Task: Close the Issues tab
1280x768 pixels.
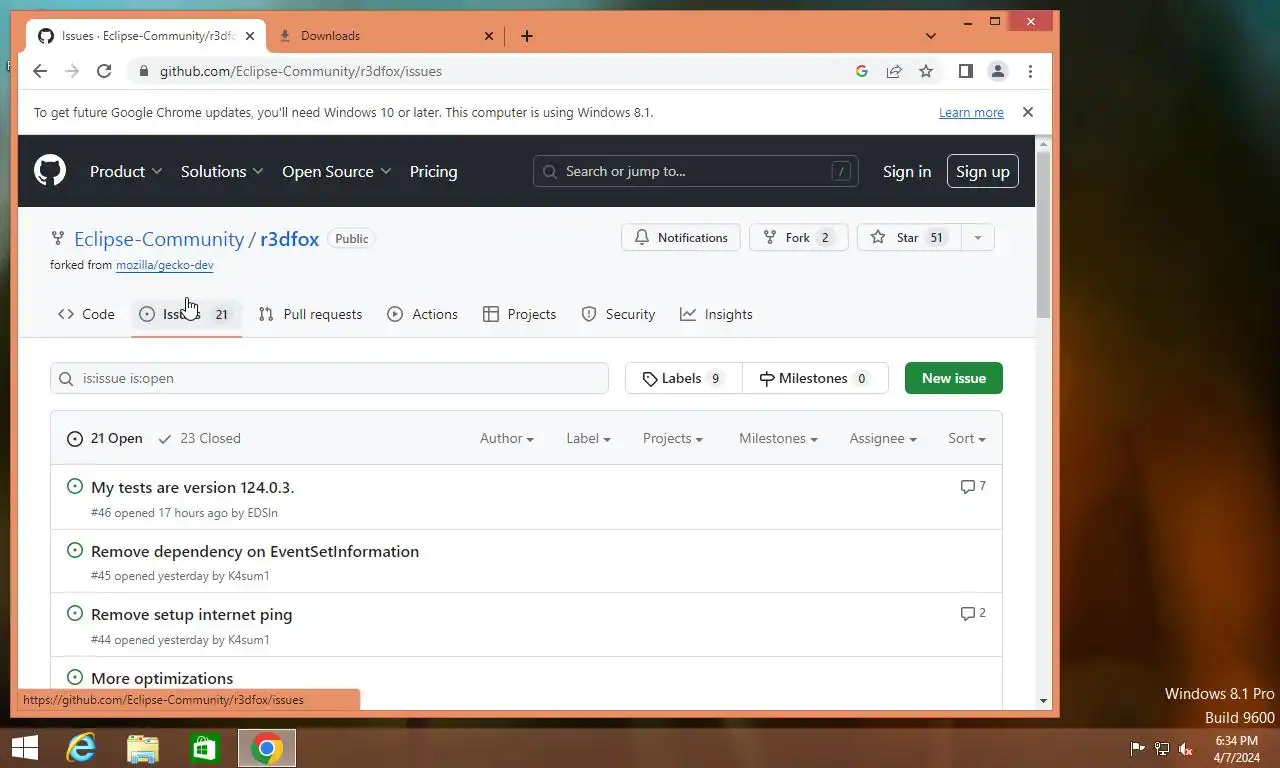Action: click(x=250, y=36)
